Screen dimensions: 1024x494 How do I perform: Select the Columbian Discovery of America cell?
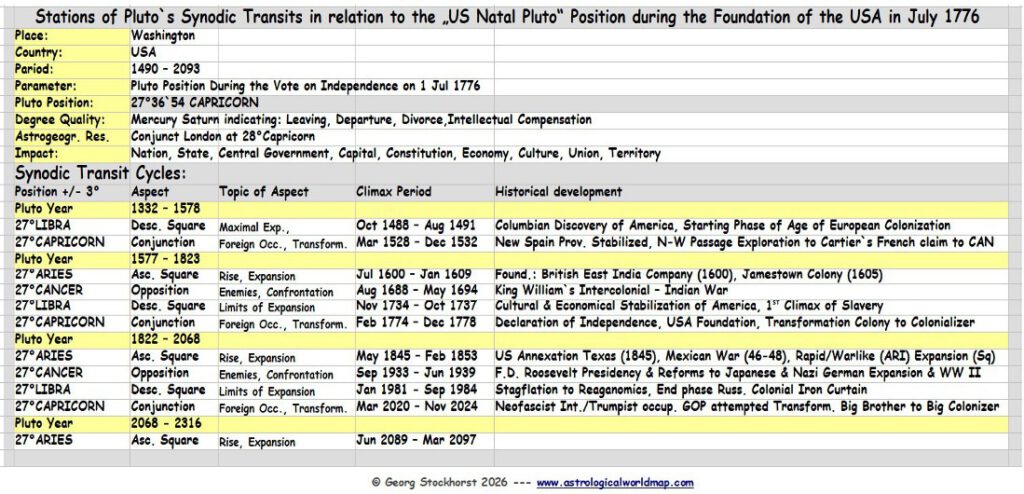[752, 225]
